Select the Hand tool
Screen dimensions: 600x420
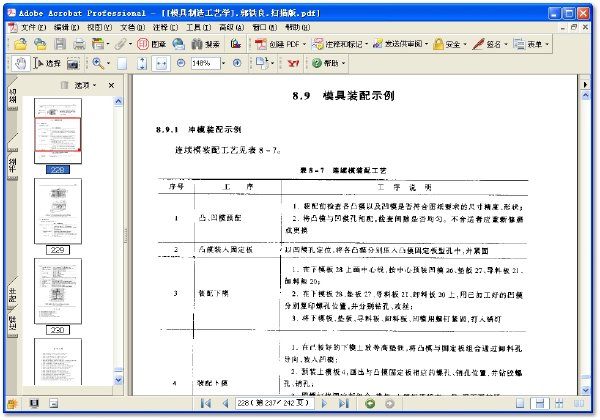click(20, 63)
